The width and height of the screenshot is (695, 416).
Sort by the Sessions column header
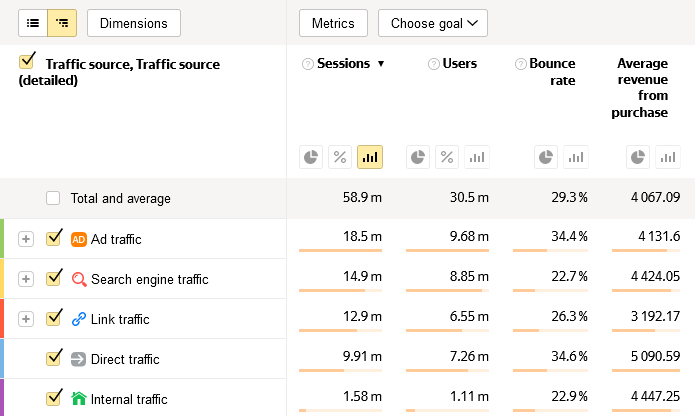343,64
